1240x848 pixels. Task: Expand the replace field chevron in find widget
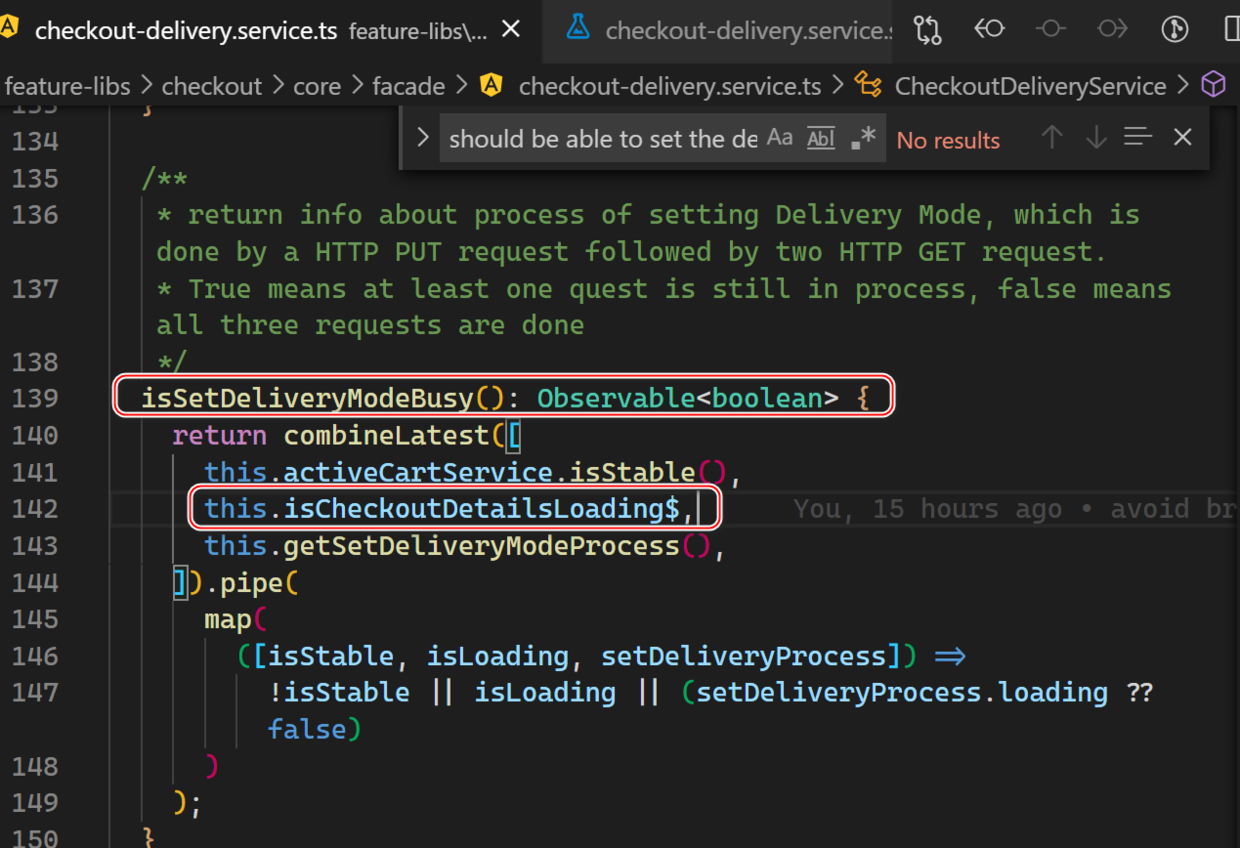(423, 138)
